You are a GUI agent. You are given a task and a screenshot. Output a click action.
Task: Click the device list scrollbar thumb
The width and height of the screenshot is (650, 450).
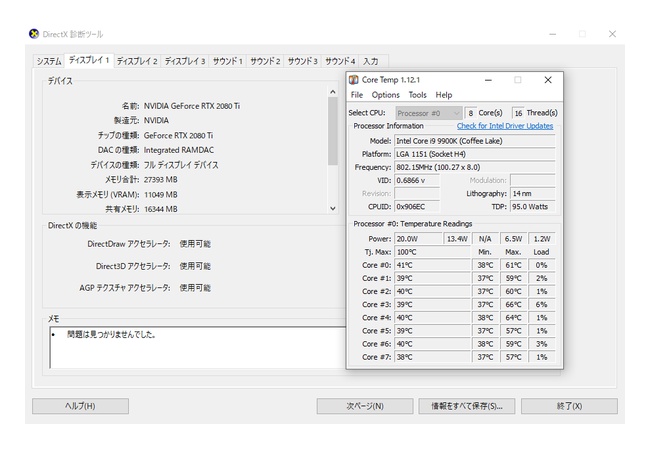point(332,131)
